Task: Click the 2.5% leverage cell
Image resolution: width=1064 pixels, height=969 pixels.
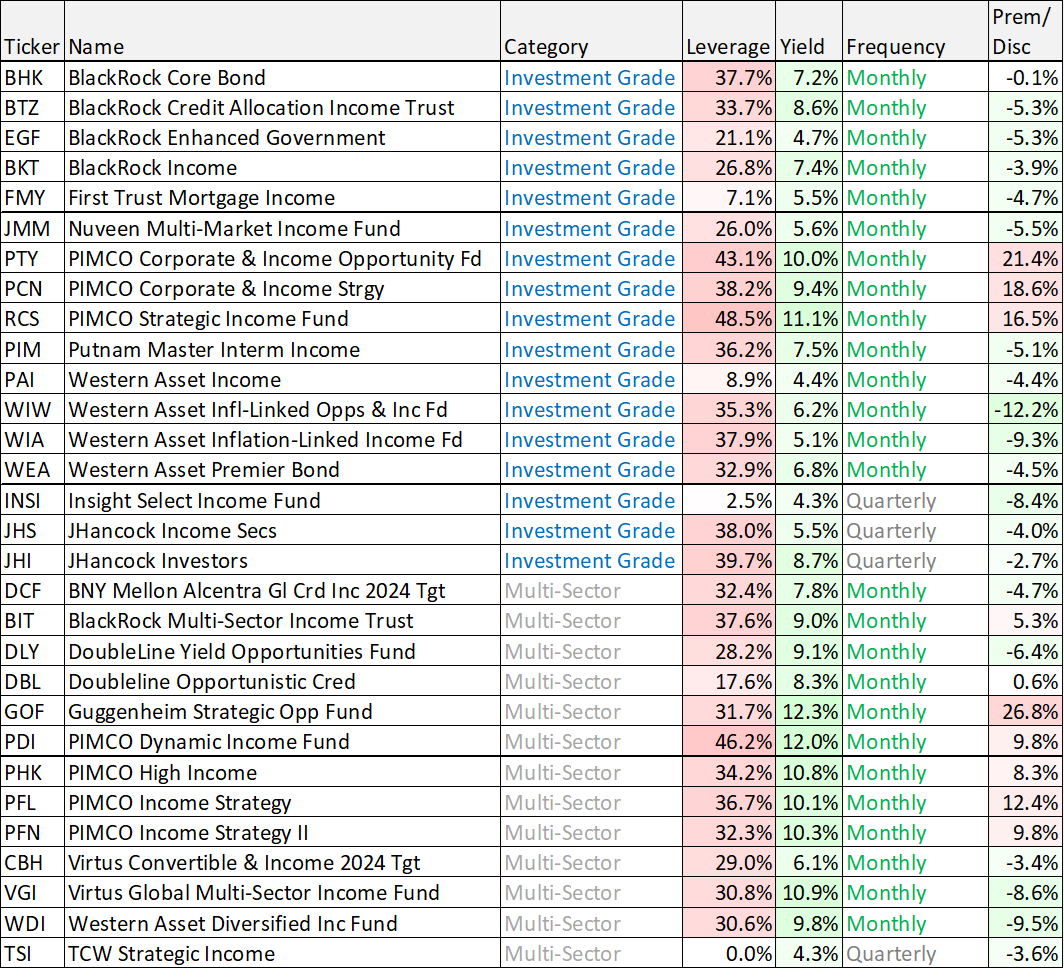Action: click(729, 500)
